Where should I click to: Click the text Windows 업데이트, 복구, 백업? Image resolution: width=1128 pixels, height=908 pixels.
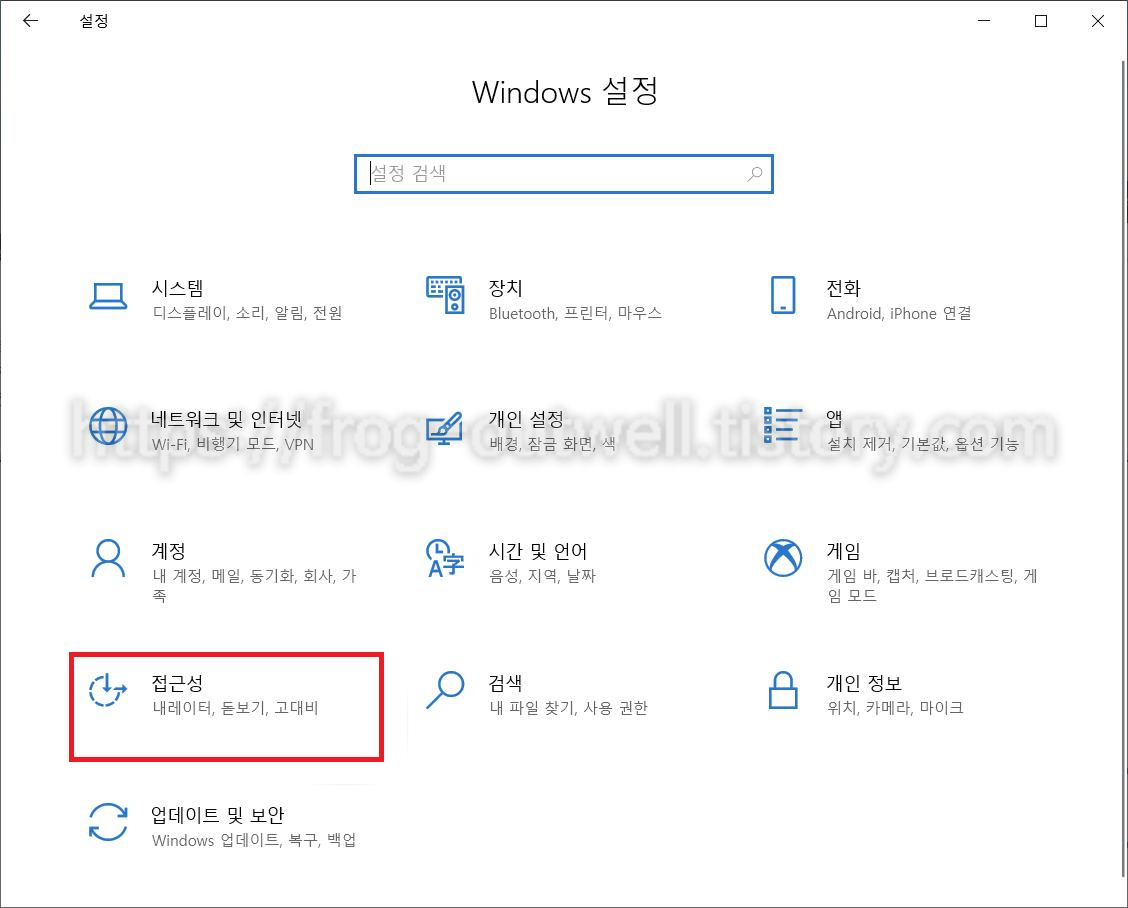coord(254,840)
